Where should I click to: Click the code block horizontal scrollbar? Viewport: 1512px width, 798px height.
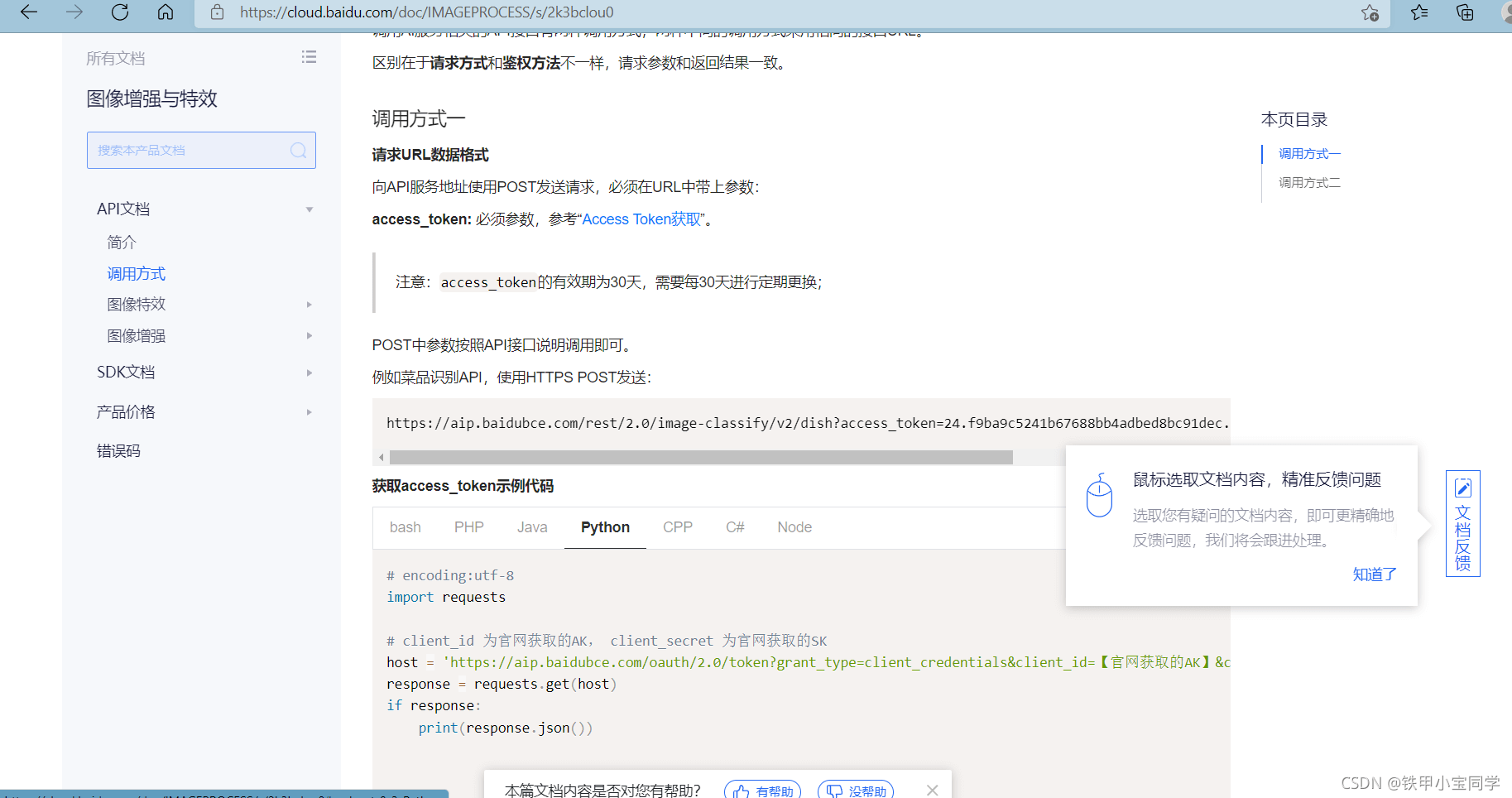point(700,458)
